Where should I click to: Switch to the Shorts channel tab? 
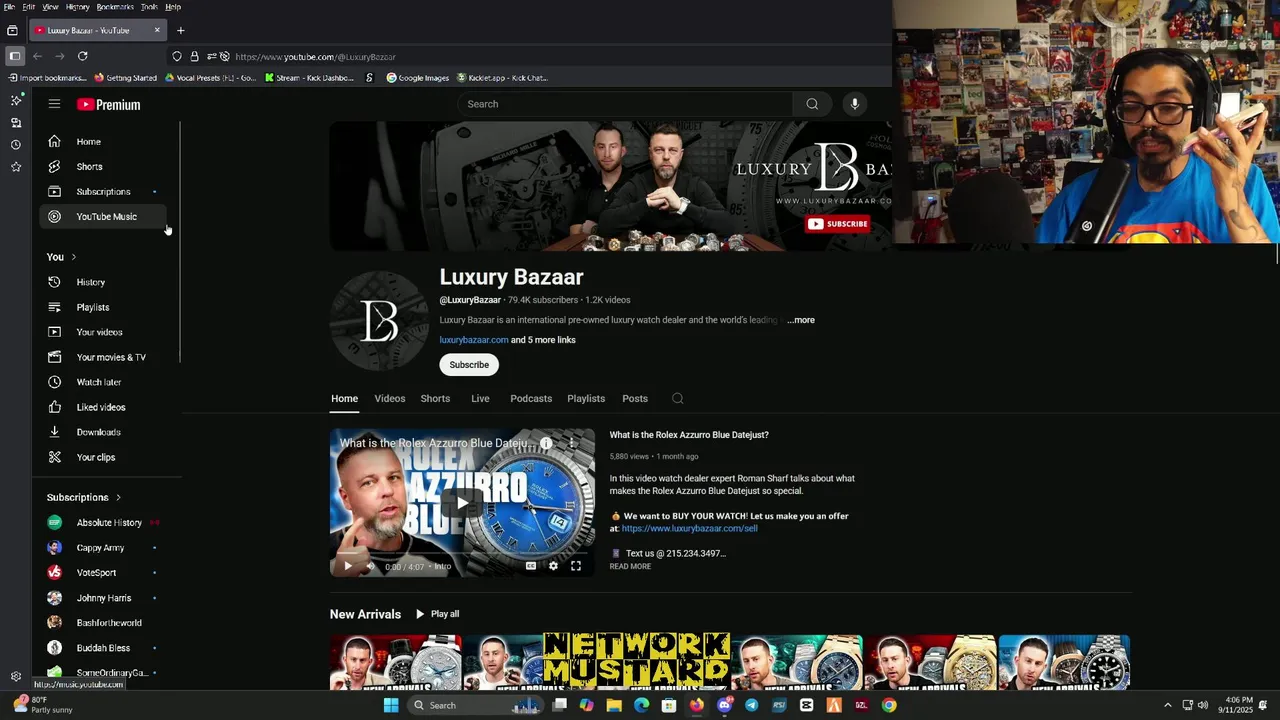(435, 398)
